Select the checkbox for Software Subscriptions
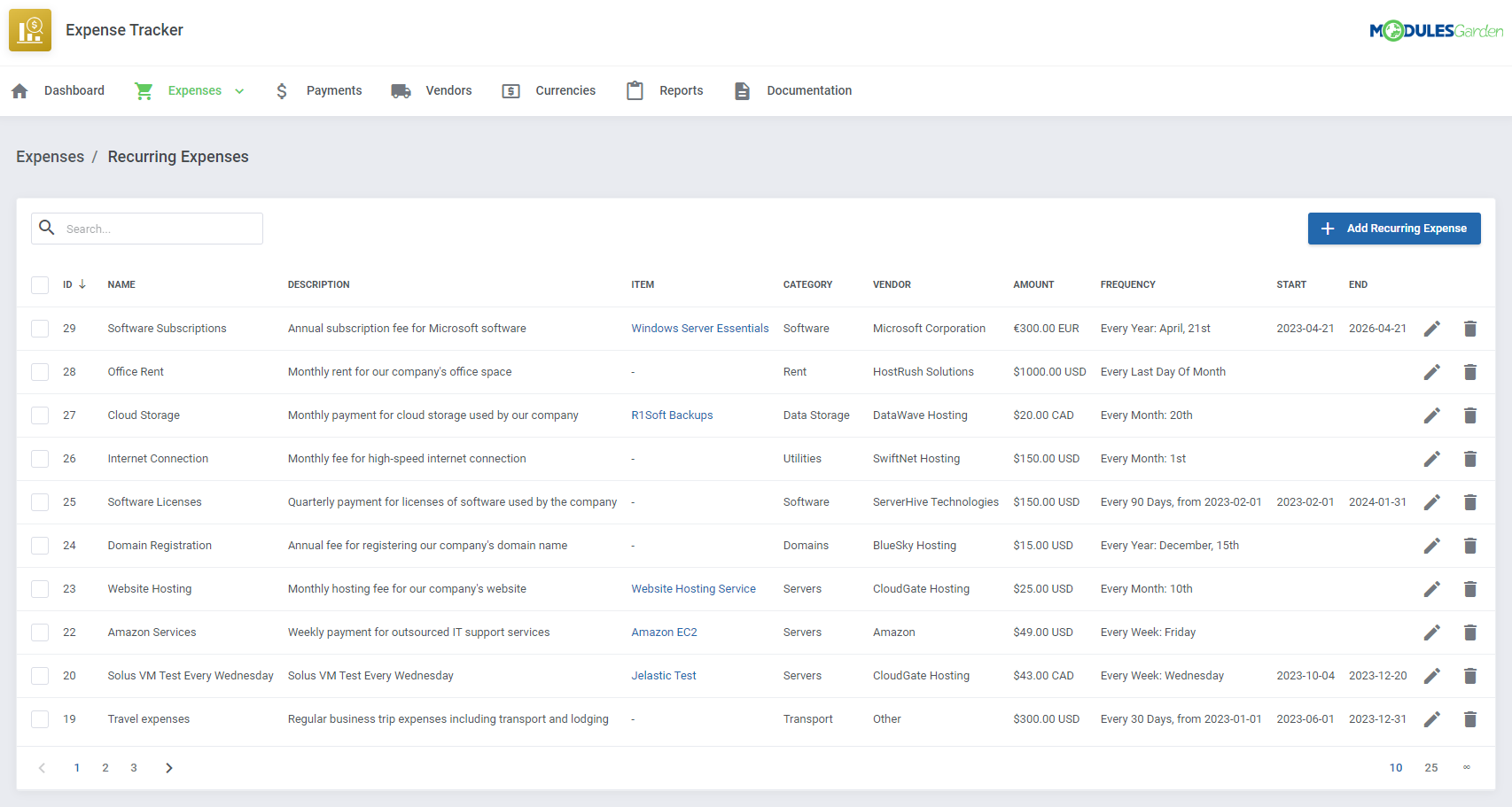 [x=40, y=328]
